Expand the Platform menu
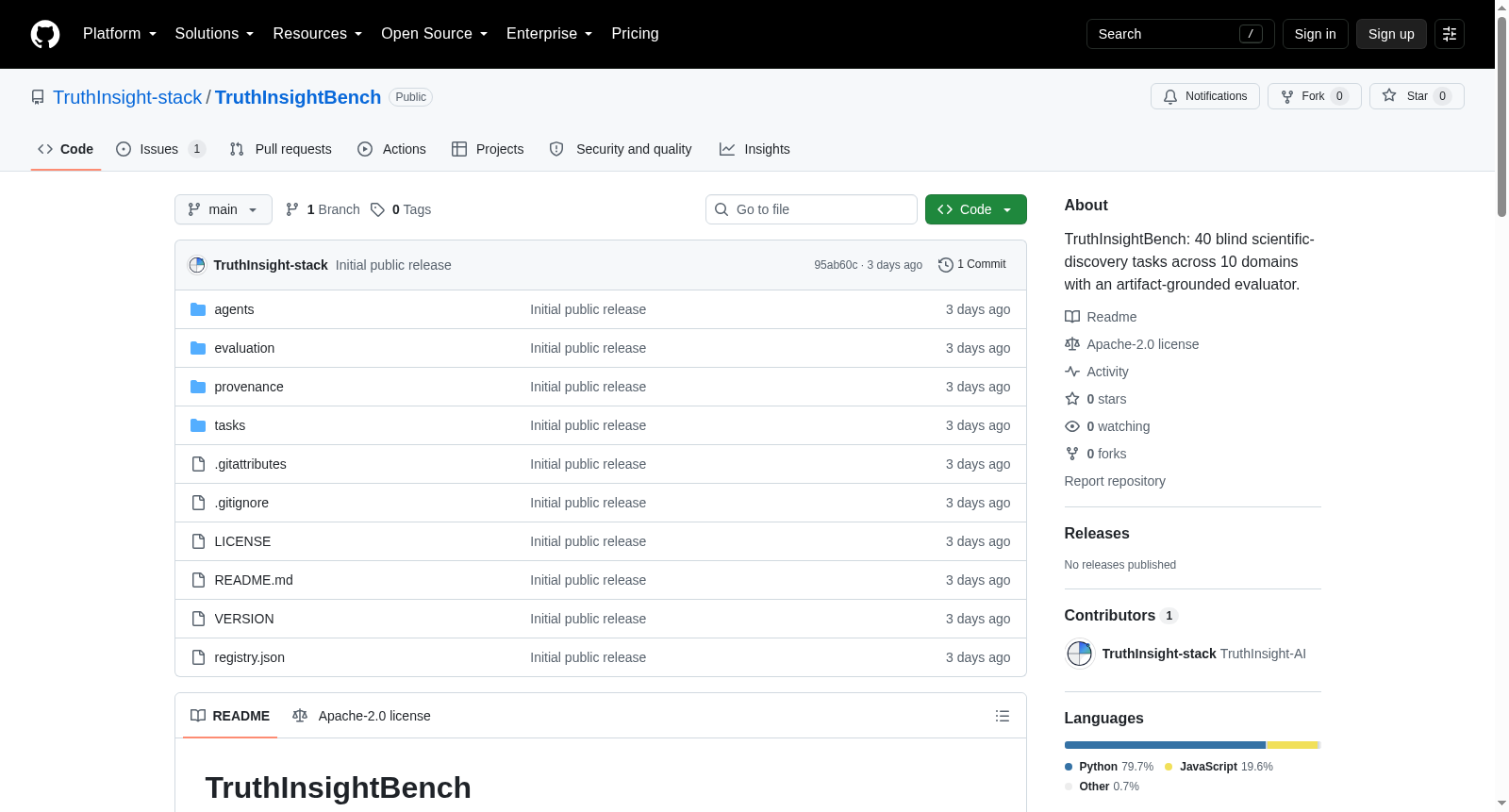The width and height of the screenshot is (1509, 812). click(x=120, y=34)
